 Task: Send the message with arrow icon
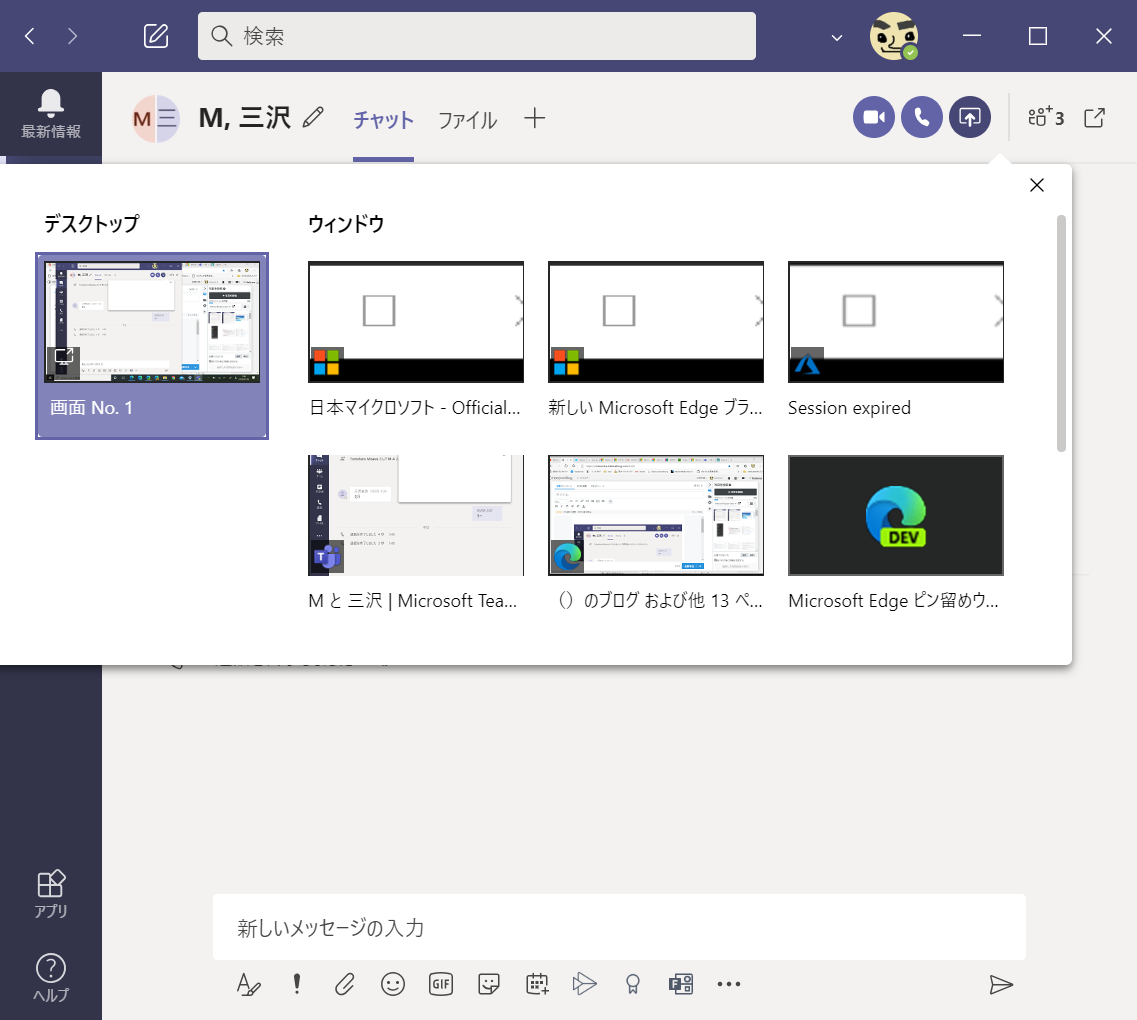pos(1001,984)
